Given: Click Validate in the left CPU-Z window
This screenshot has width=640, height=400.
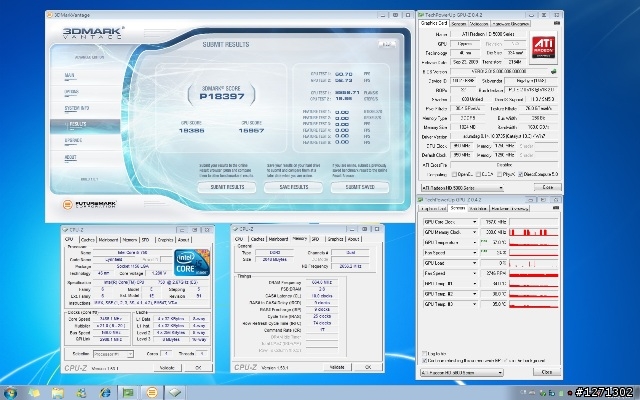Looking at the screenshot, I should pyautogui.click(x=167, y=368).
